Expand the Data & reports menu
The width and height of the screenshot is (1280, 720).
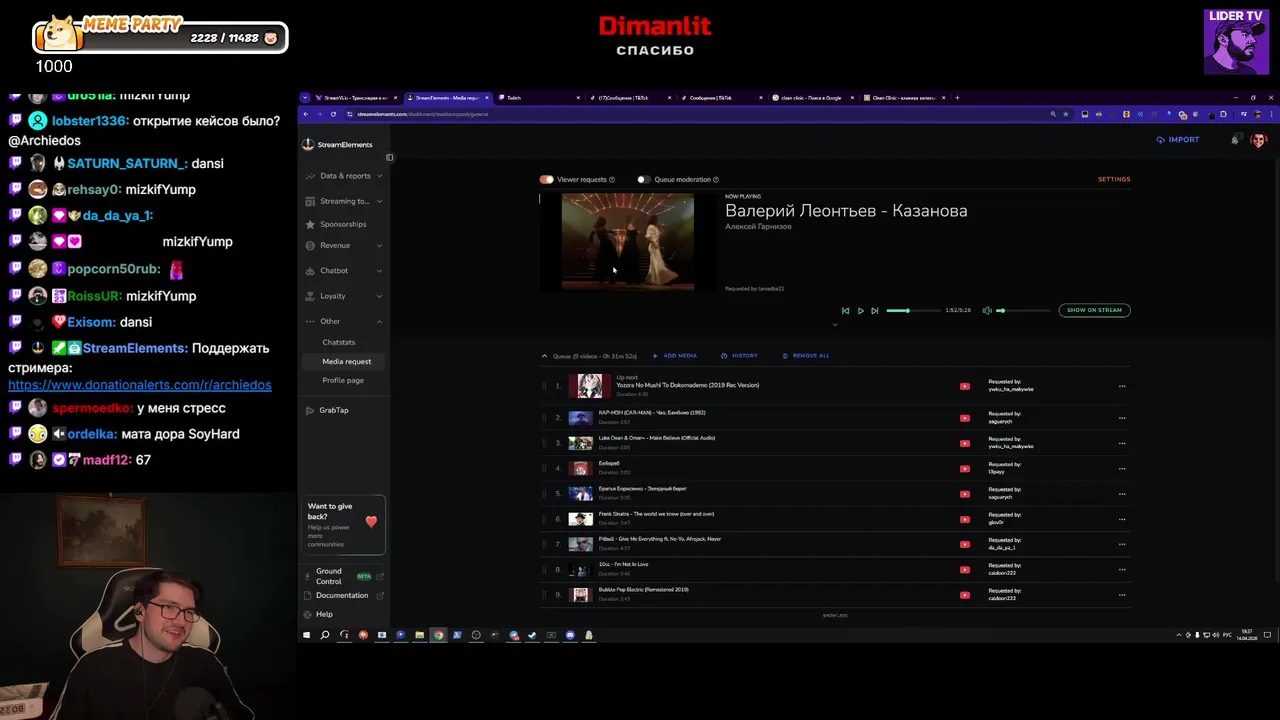(344, 176)
